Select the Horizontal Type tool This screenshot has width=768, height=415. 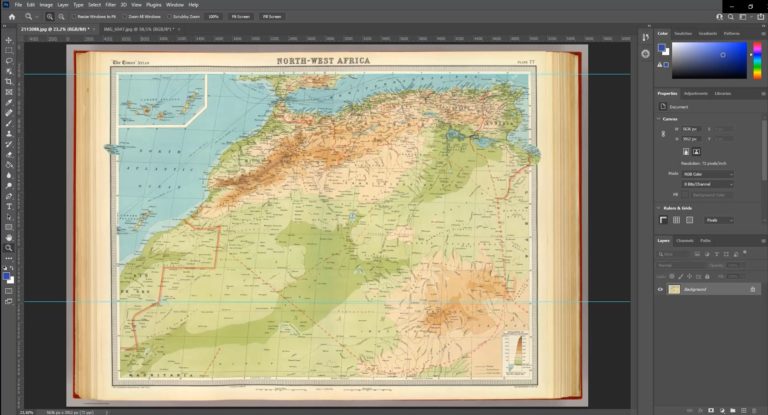pyautogui.click(x=9, y=207)
